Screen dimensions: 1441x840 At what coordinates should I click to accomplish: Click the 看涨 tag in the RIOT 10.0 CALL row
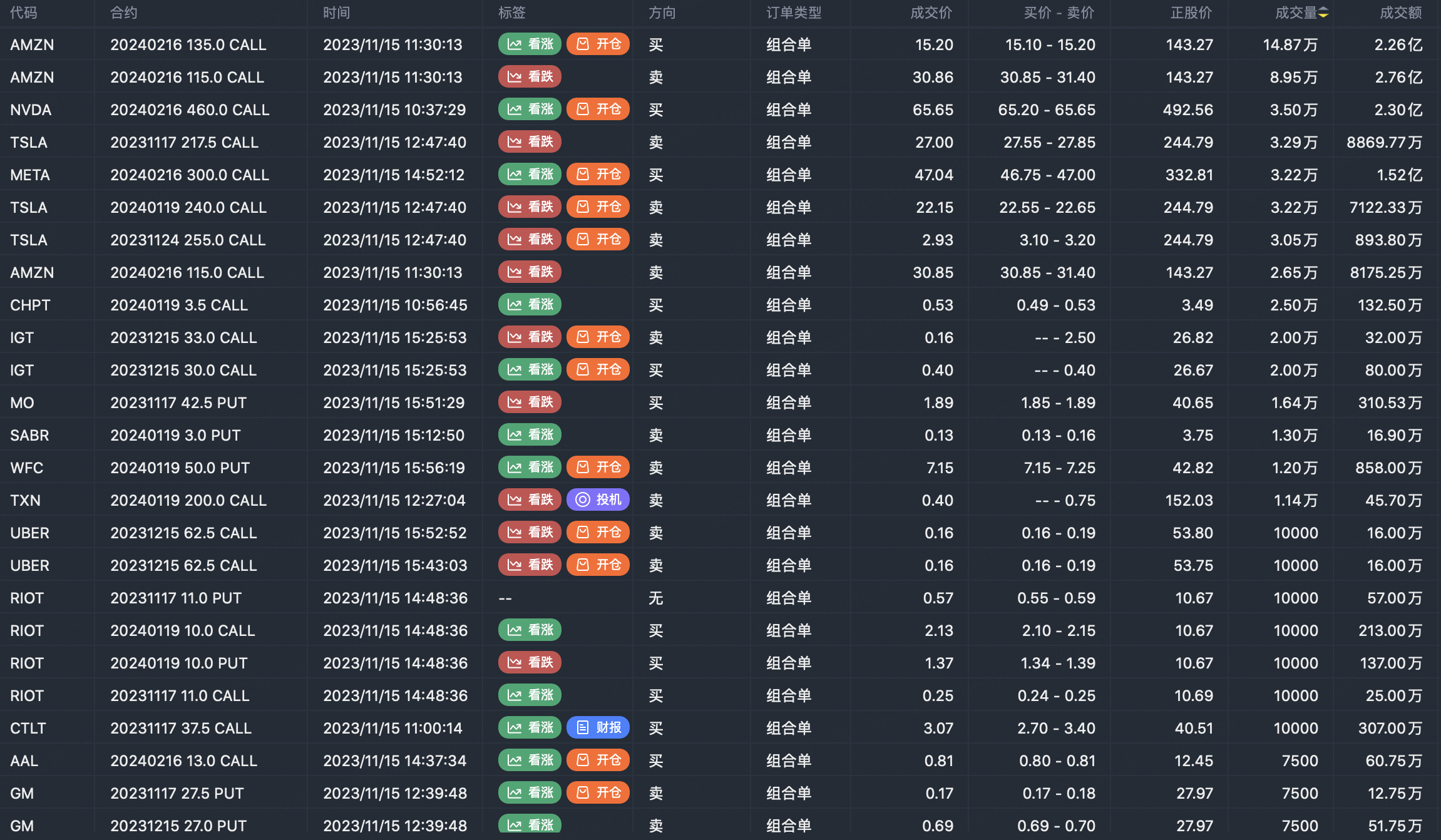click(530, 630)
